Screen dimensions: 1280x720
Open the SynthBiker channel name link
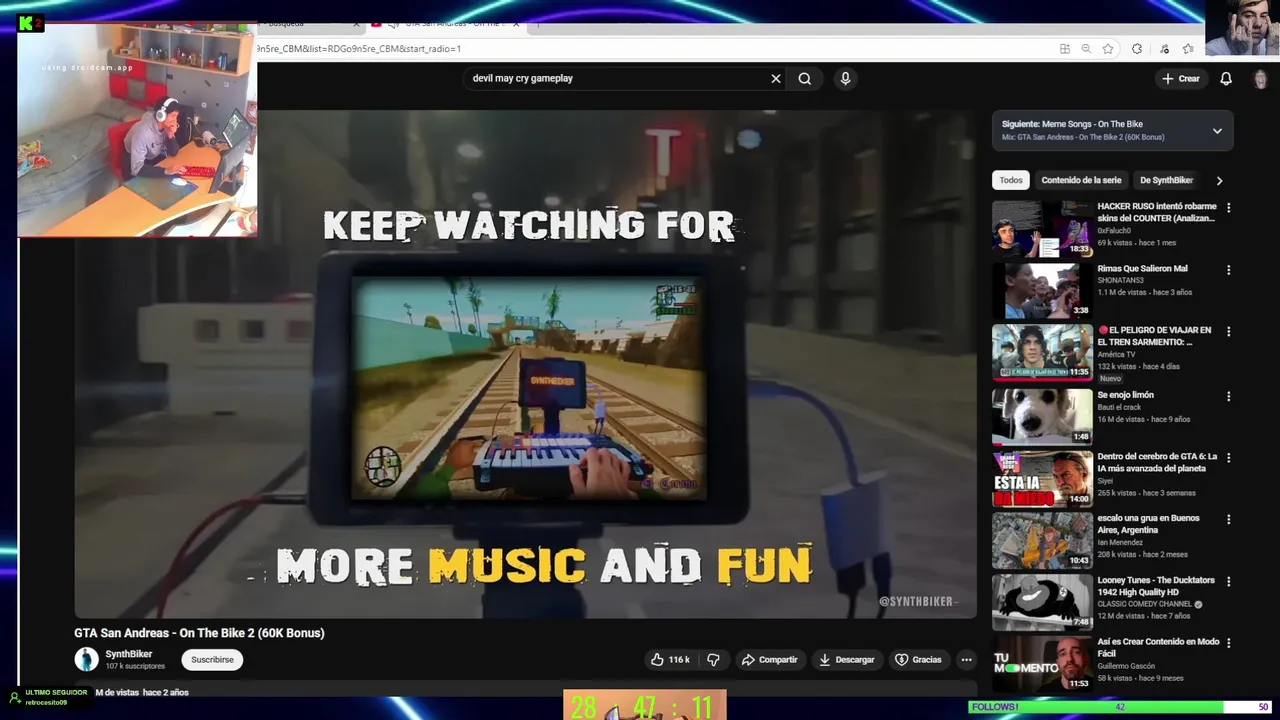(129, 654)
